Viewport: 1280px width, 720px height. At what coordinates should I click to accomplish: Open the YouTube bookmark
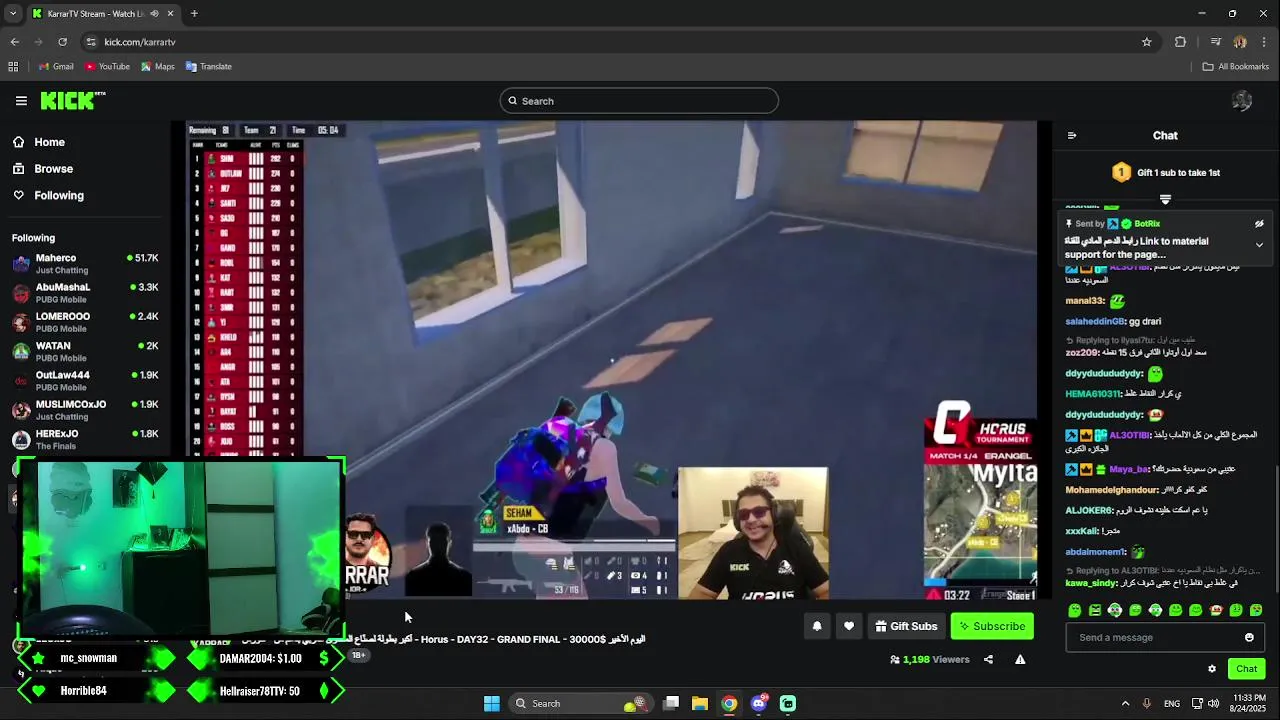(x=107, y=67)
